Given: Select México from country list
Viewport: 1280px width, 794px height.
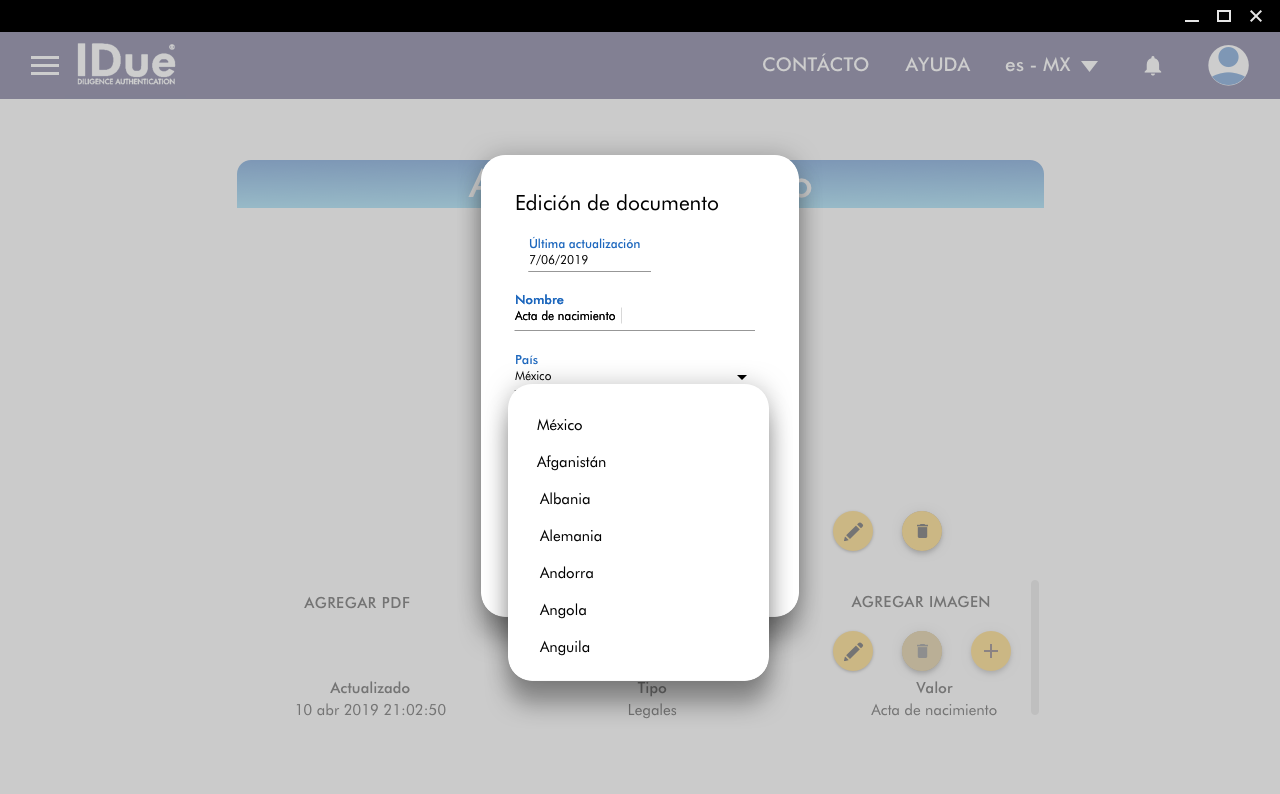Looking at the screenshot, I should tap(559, 425).
